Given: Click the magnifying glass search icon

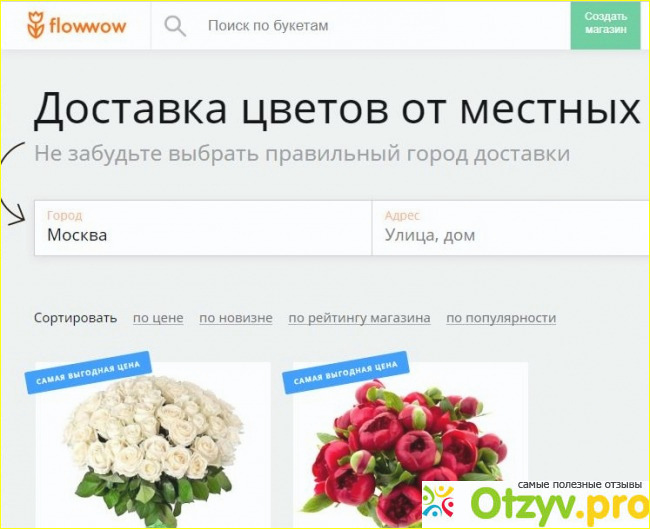Looking at the screenshot, I should coord(175,26).
